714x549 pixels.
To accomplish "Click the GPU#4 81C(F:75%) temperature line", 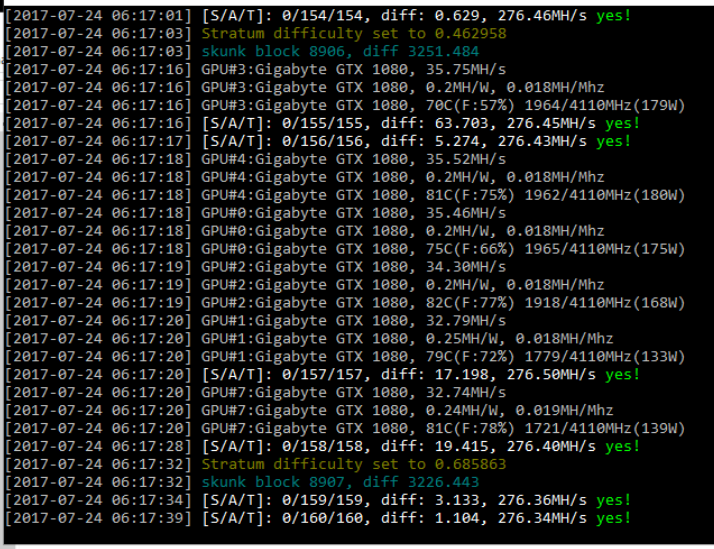I will click(x=345, y=195).
